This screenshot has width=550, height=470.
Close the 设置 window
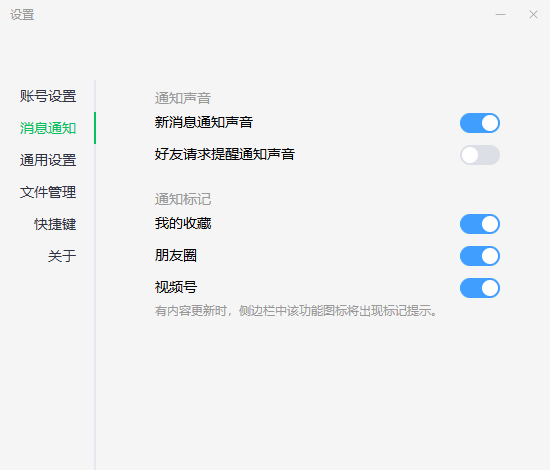click(x=534, y=14)
